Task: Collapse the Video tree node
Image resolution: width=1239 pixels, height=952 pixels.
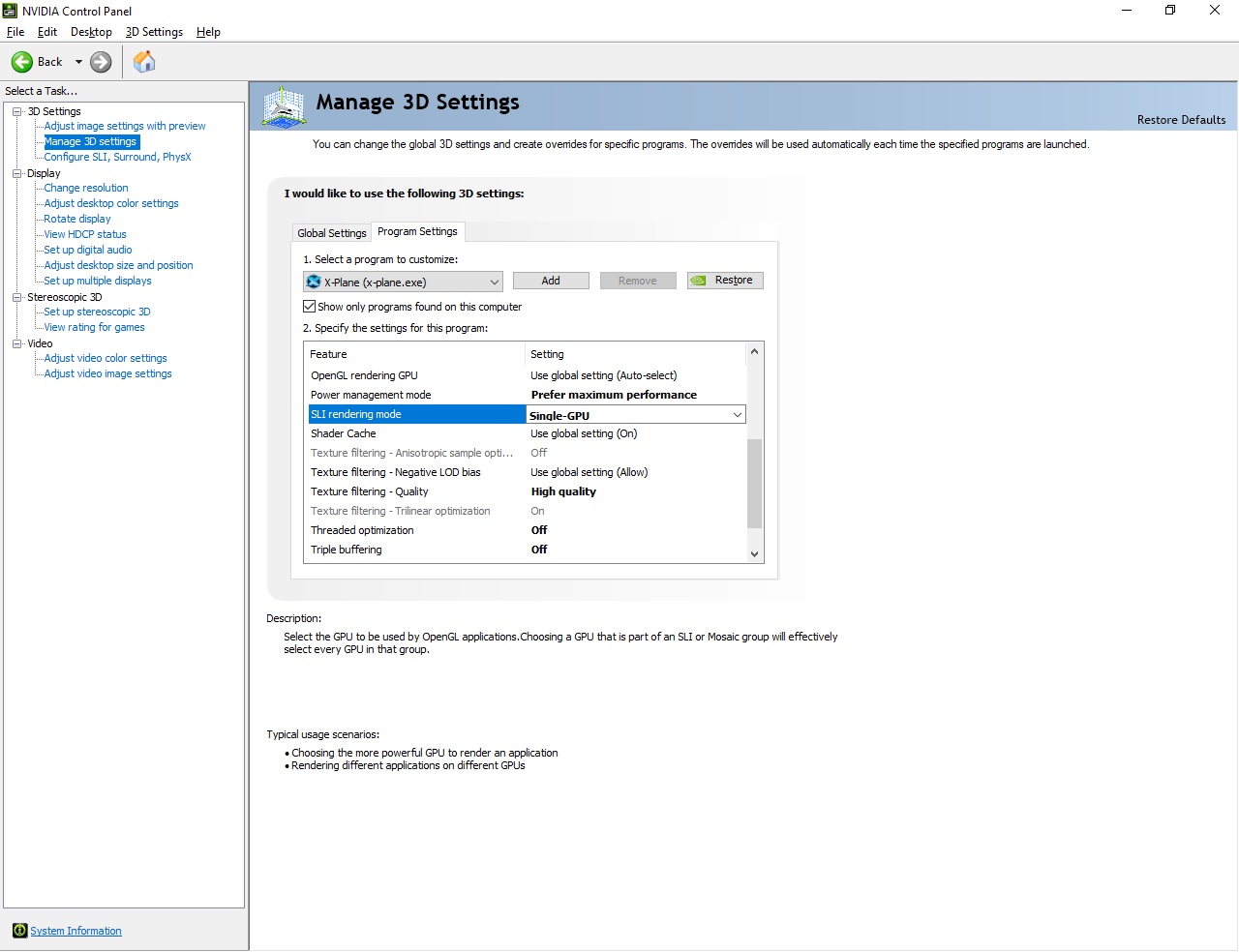Action: (x=17, y=343)
